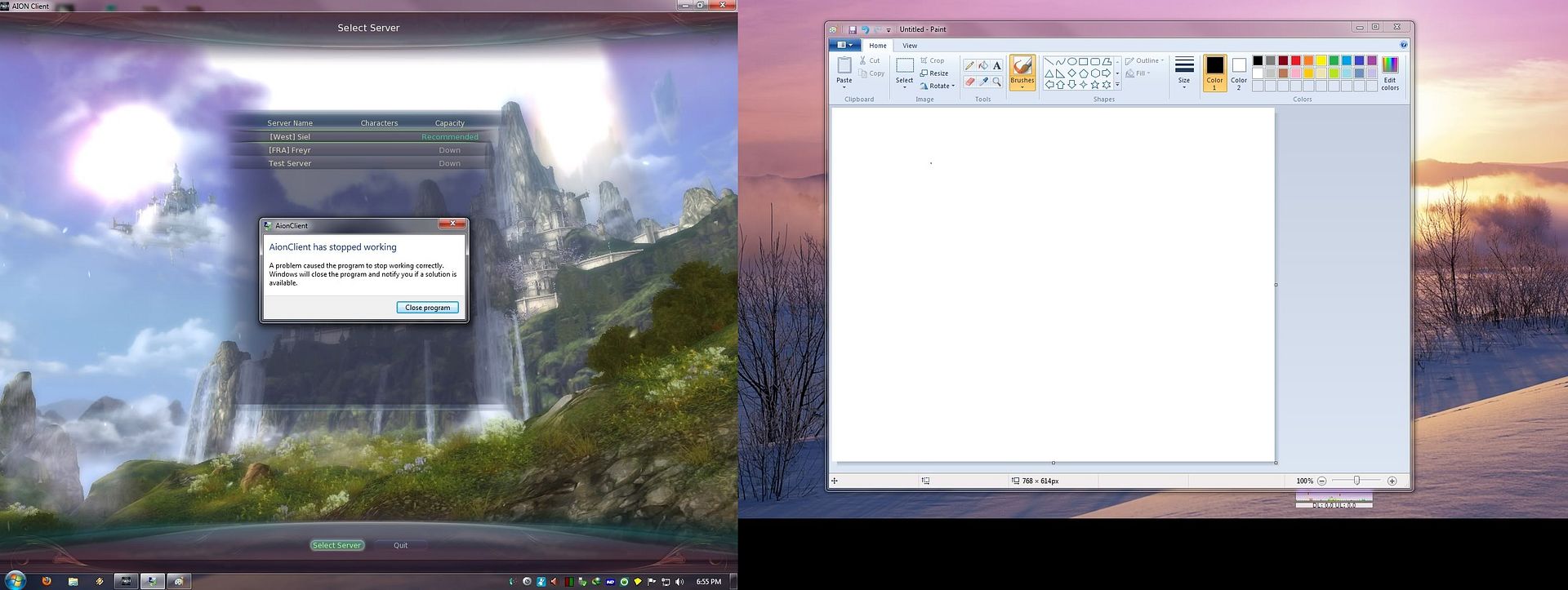Click the Undo arrow in Paint's quick access toolbar

(x=865, y=29)
